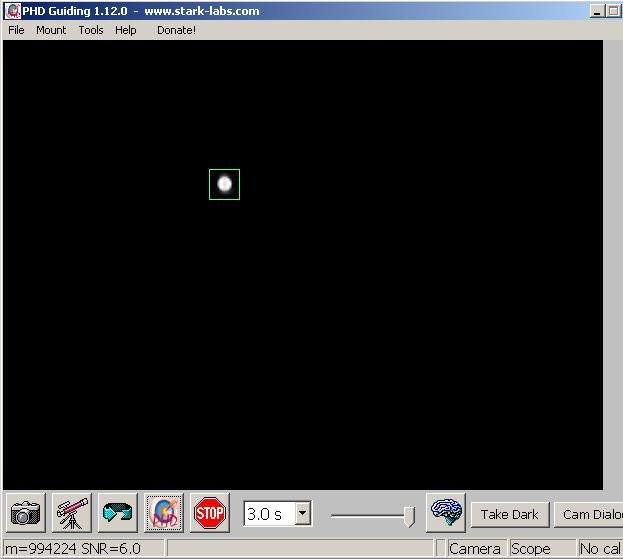Screen dimensions: 623x559
Task: Start guiding with the PHD target icon
Action: click(x=164, y=513)
